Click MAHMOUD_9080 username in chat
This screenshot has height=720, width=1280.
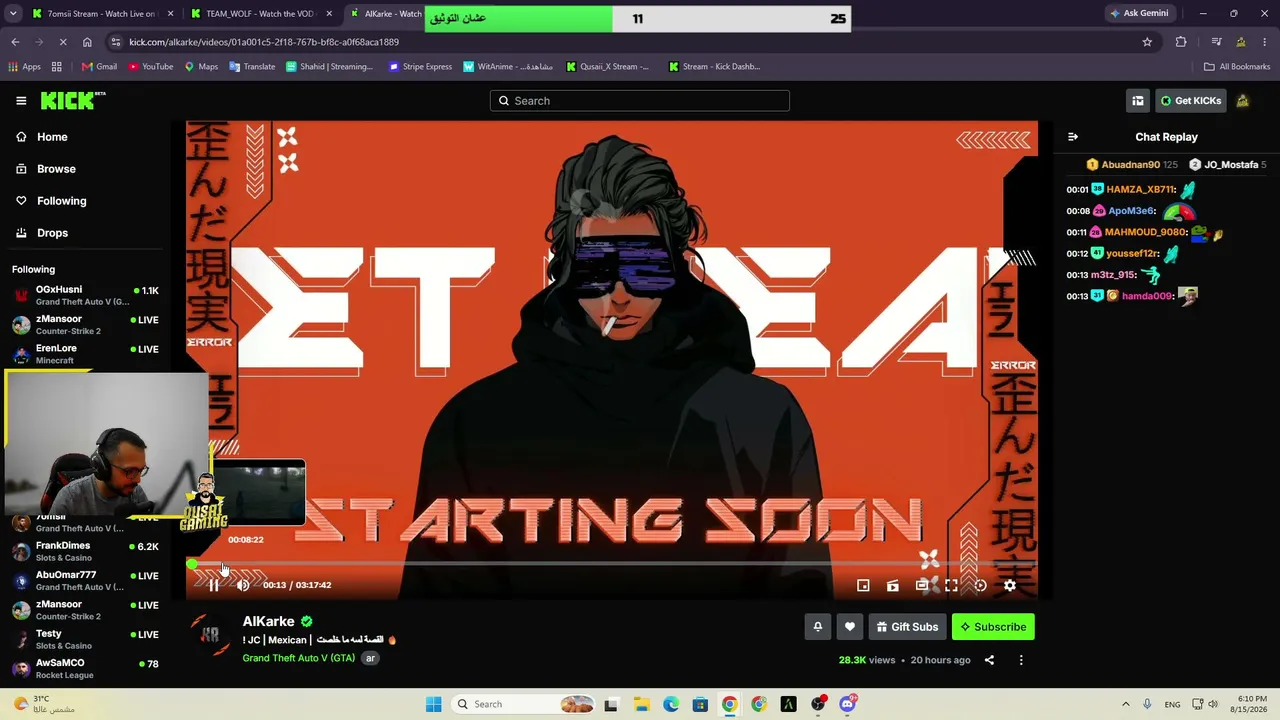tap(1146, 232)
